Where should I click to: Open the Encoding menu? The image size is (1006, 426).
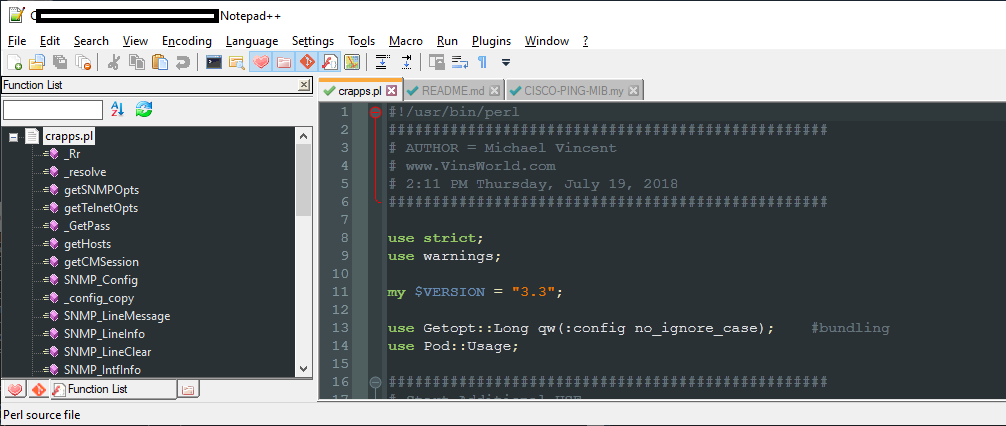coord(187,41)
